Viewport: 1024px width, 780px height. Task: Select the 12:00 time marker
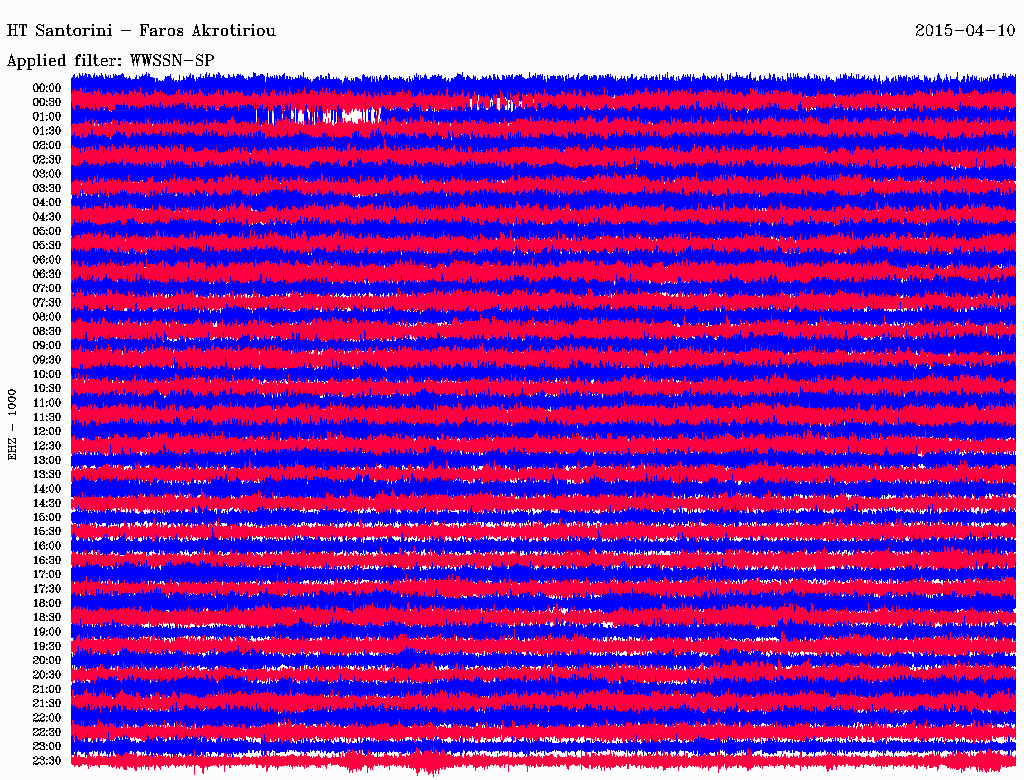click(47, 431)
